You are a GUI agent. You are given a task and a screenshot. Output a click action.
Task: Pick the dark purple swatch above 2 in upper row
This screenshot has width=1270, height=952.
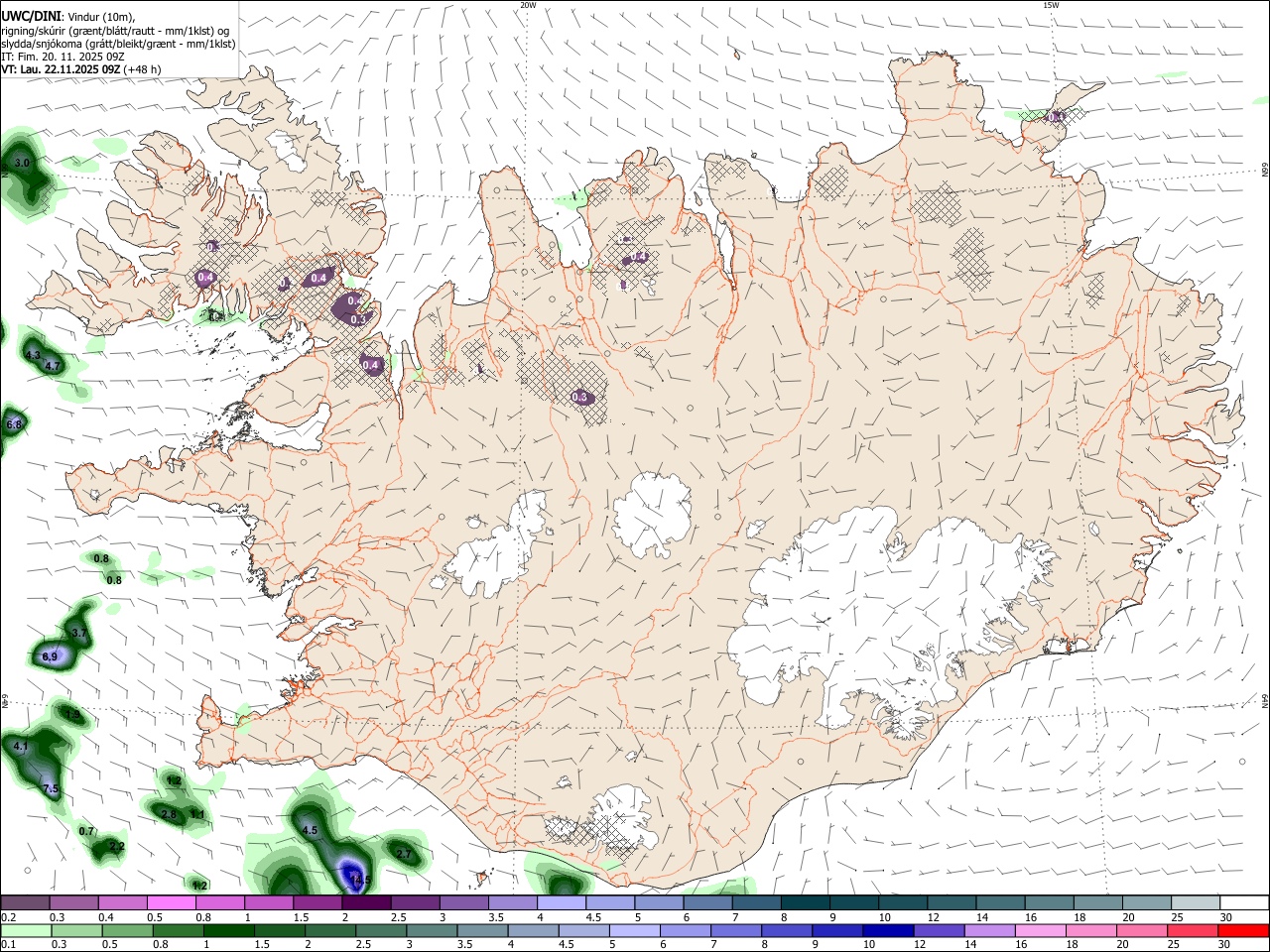coord(365,903)
